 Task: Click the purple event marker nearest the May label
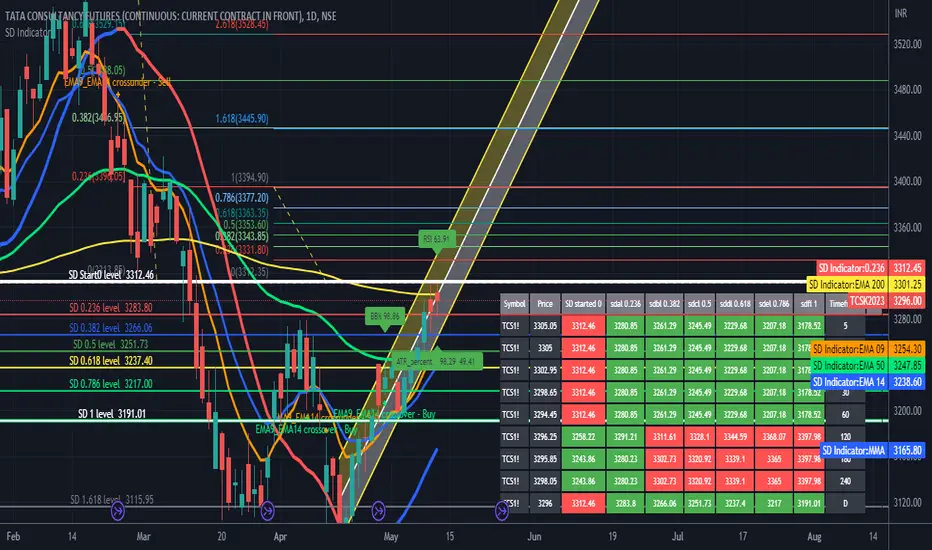(x=379, y=510)
